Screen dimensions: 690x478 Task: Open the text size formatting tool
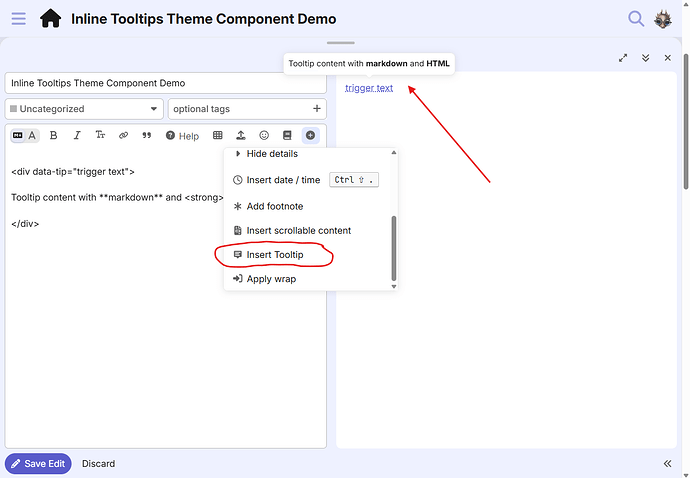point(100,136)
